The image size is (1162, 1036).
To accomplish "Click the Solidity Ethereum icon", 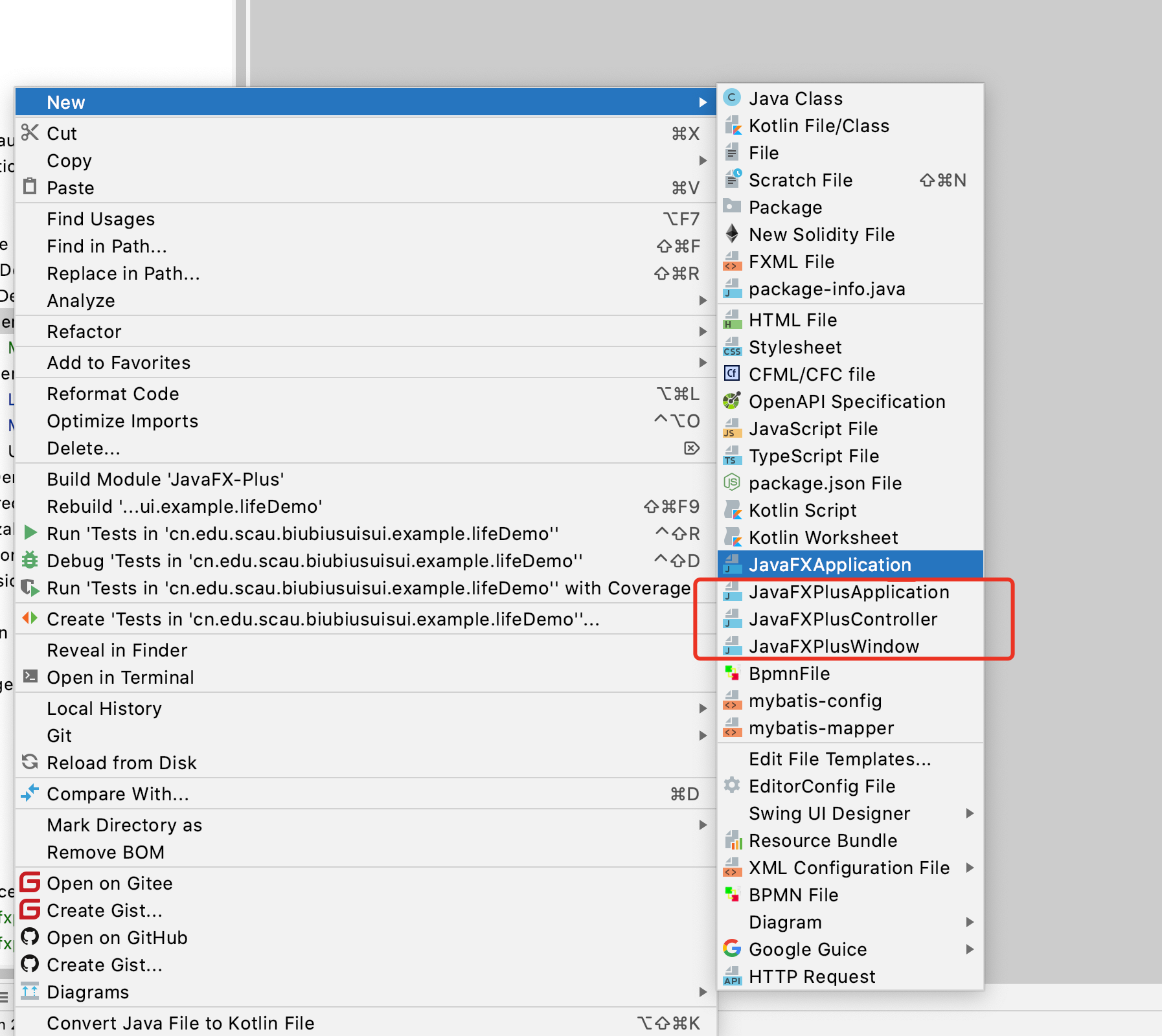I will (732, 234).
